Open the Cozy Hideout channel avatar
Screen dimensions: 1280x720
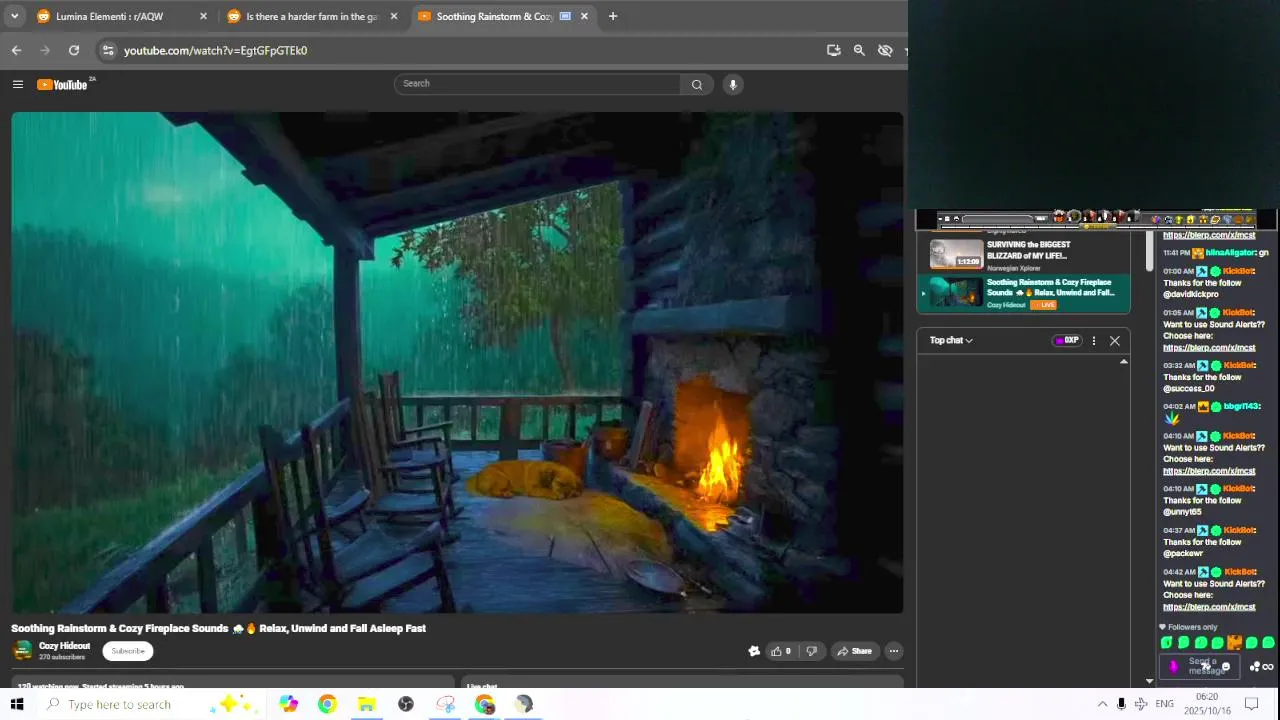22,651
